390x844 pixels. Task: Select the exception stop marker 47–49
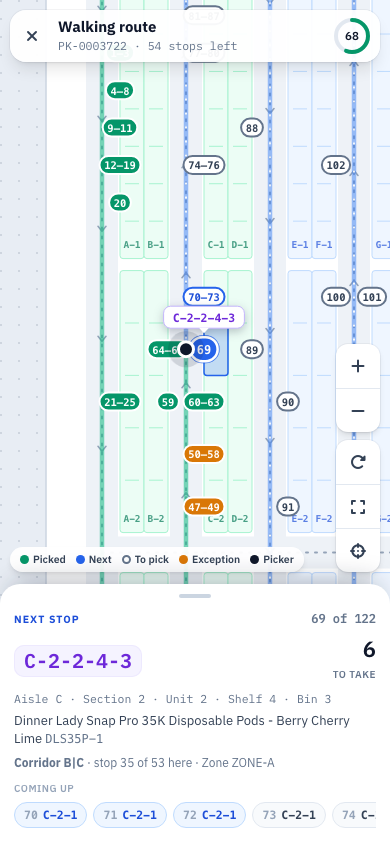pyautogui.click(x=204, y=507)
